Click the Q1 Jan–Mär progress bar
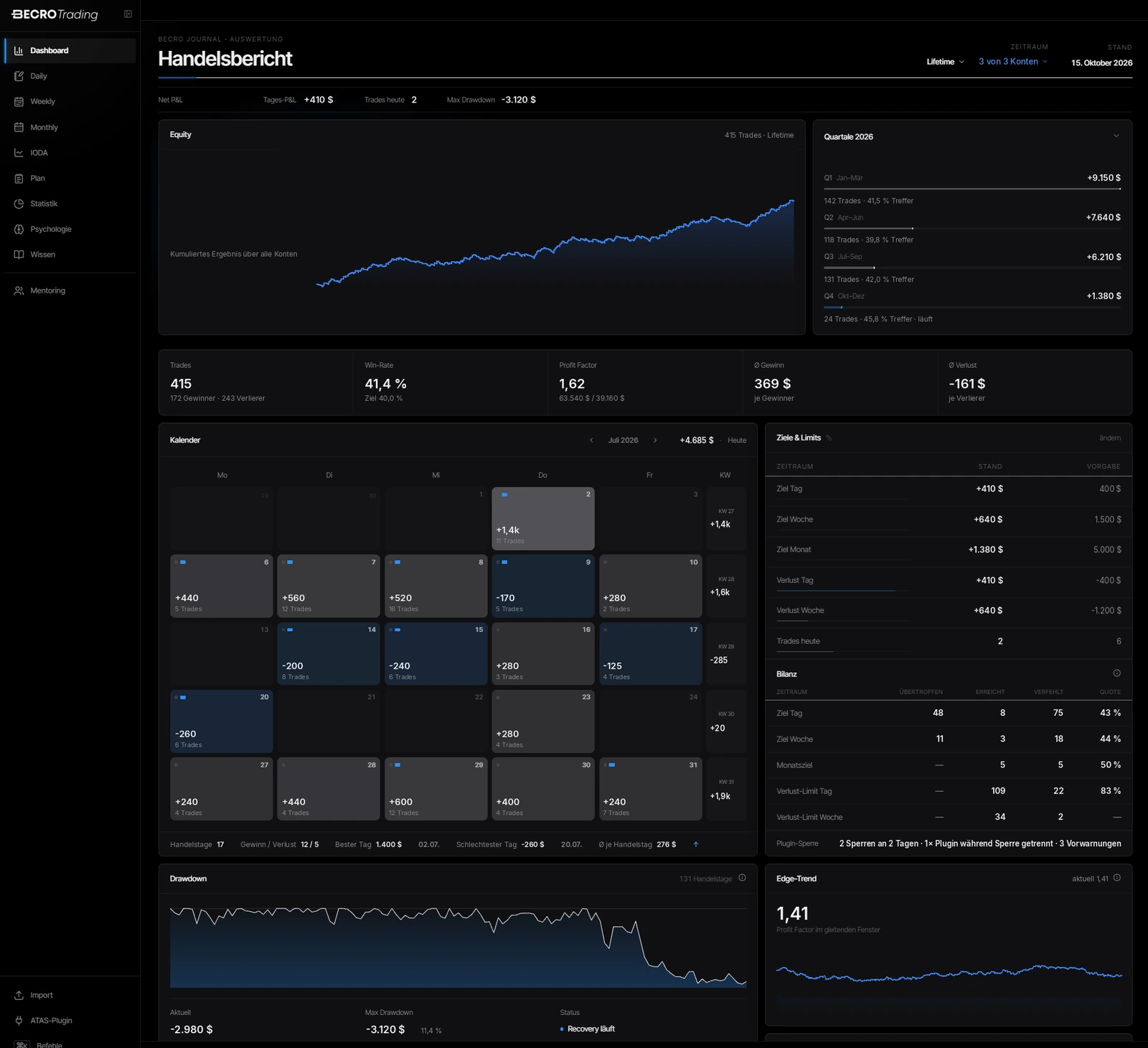 click(x=972, y=189)
